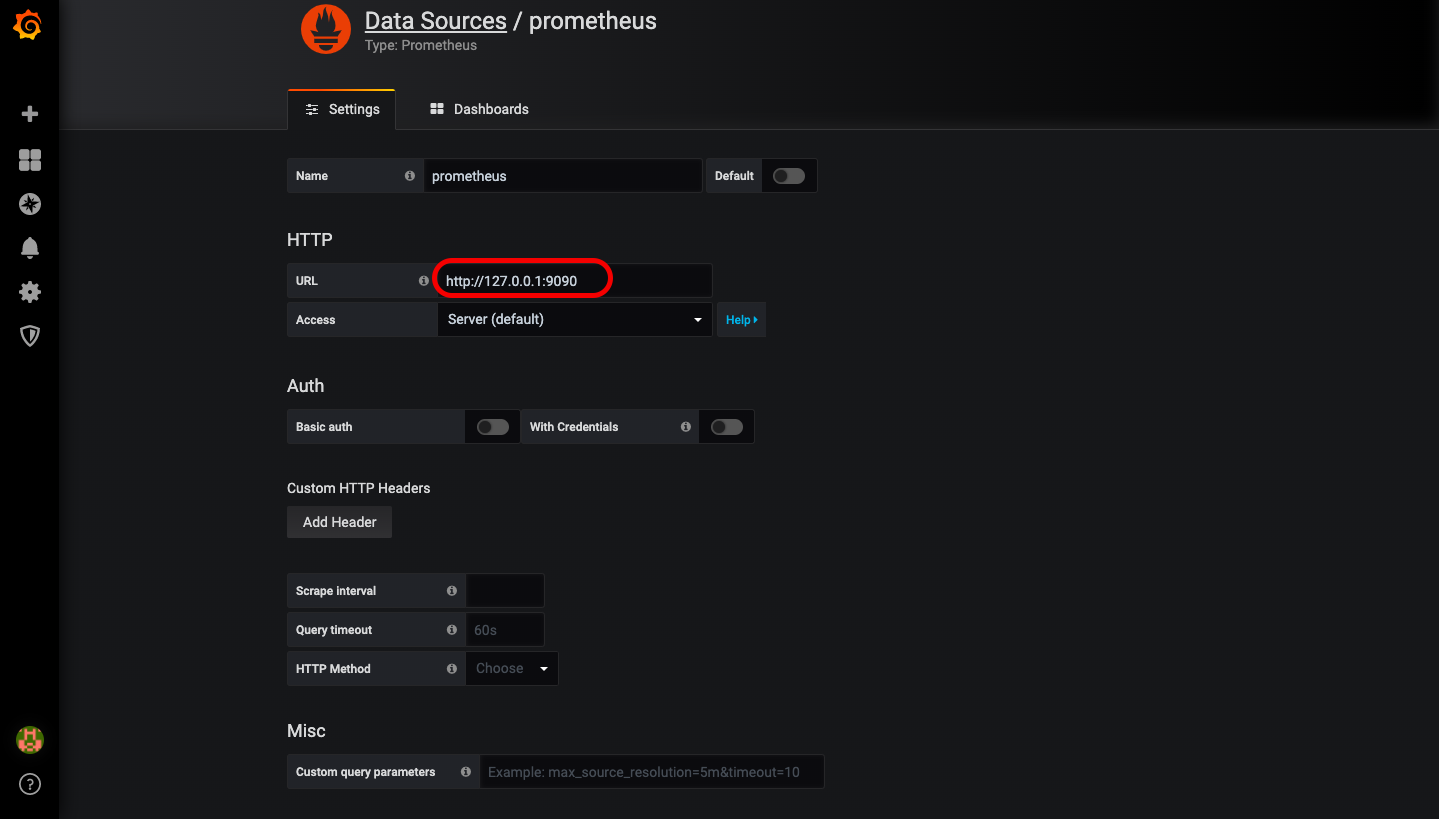Switch to the Settings tab
The image size is (1439, 819).
click(x=342, y=109)
